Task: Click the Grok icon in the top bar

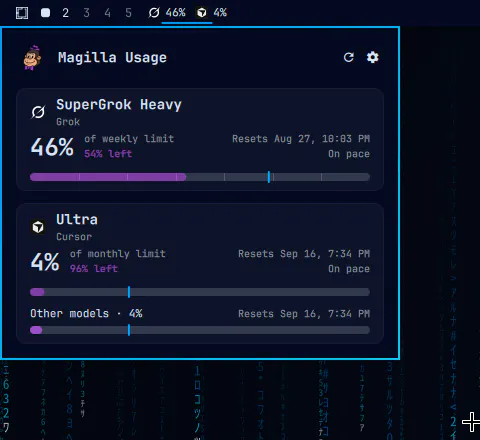Action: click(154, 13)
